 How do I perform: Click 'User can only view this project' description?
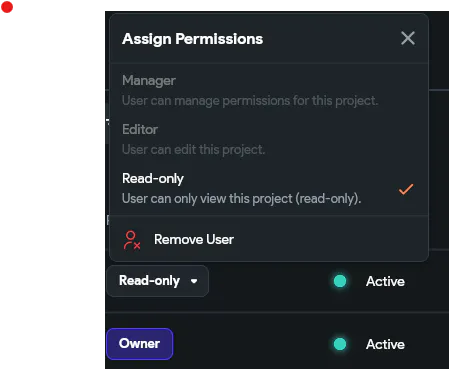tap(242, 198)
